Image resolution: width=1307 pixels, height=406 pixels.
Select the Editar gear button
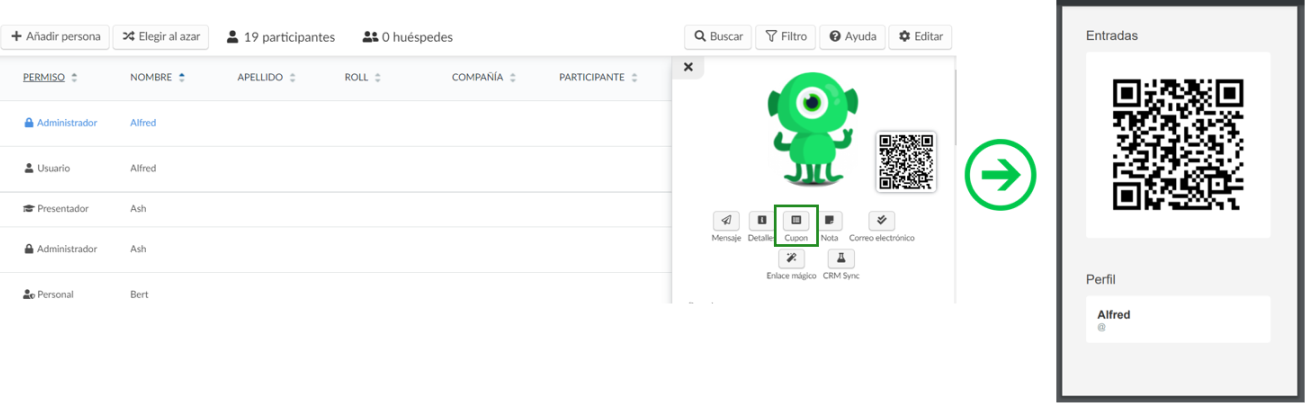(920, 37)
